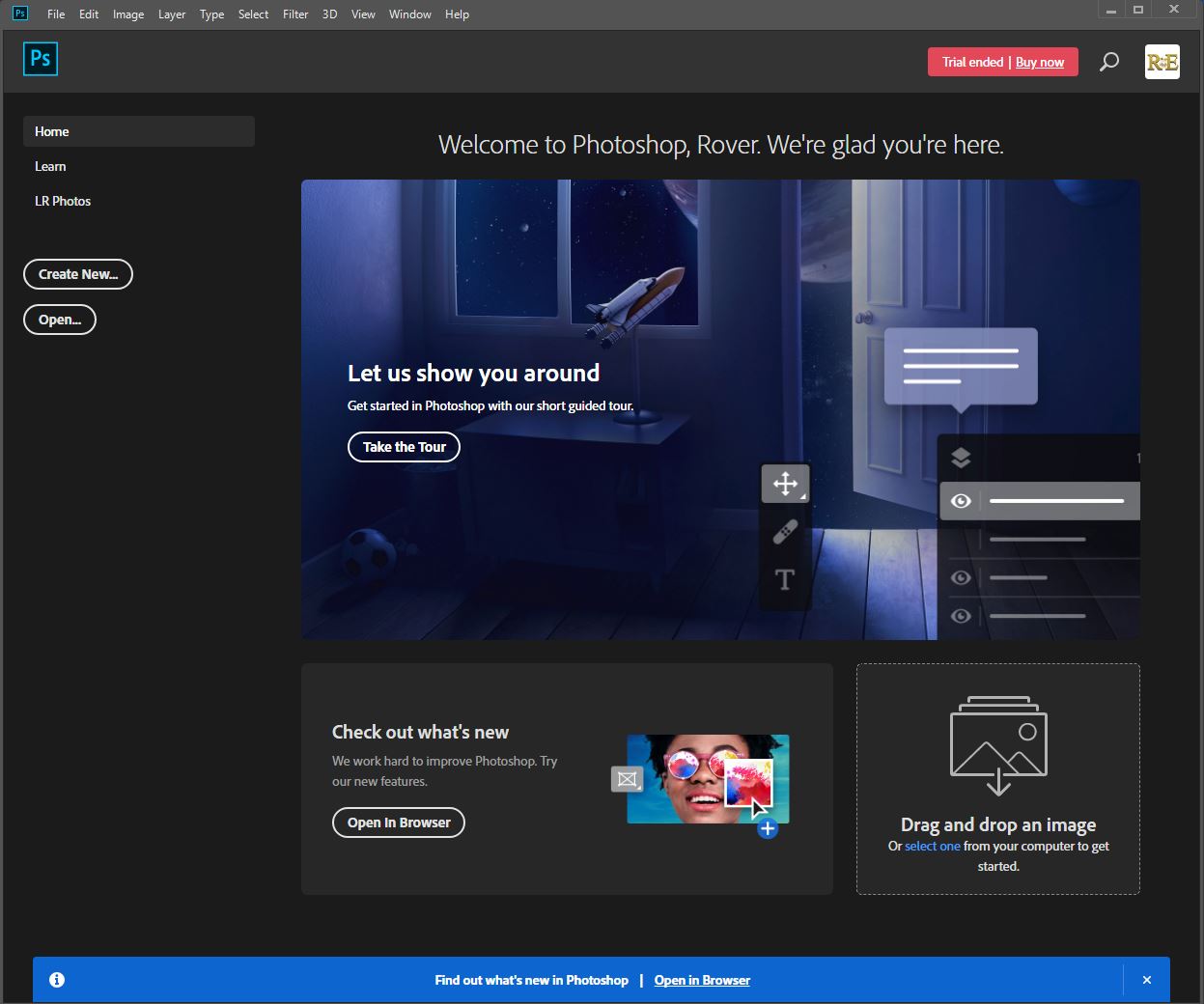Open the LR Photos section
Screen dimensions: 1204x1004
[63, 201]
